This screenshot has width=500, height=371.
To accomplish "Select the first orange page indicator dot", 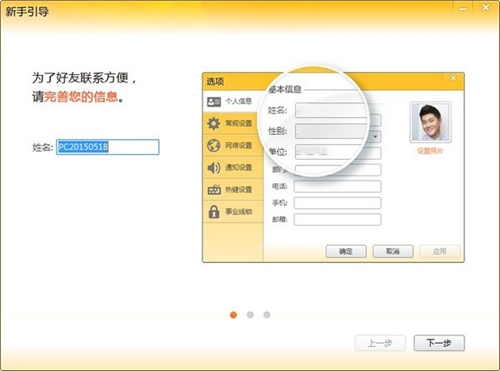I will click(x=233, y=315).
